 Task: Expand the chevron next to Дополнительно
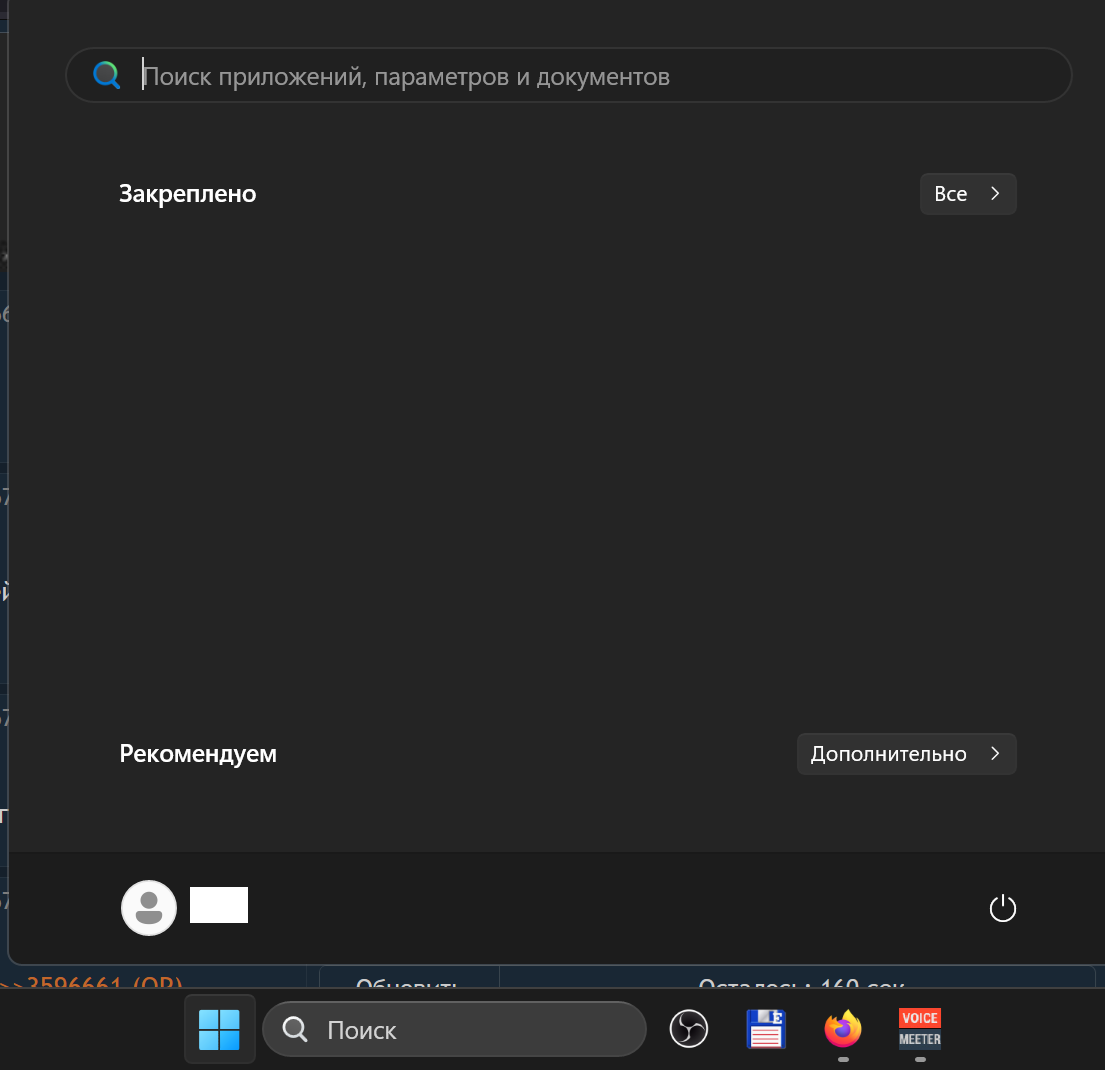point(995,754)
